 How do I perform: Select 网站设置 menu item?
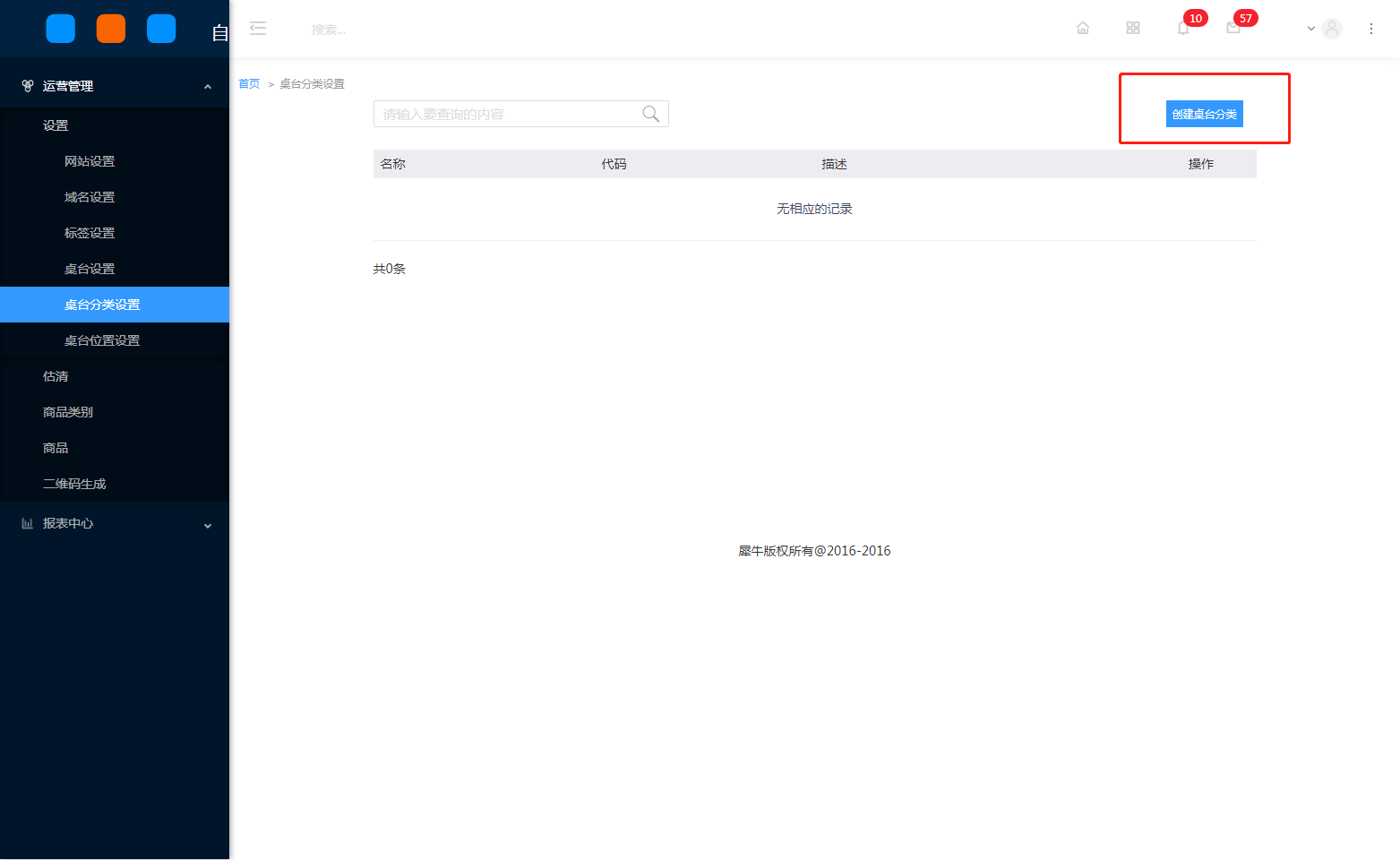point(115,161)
